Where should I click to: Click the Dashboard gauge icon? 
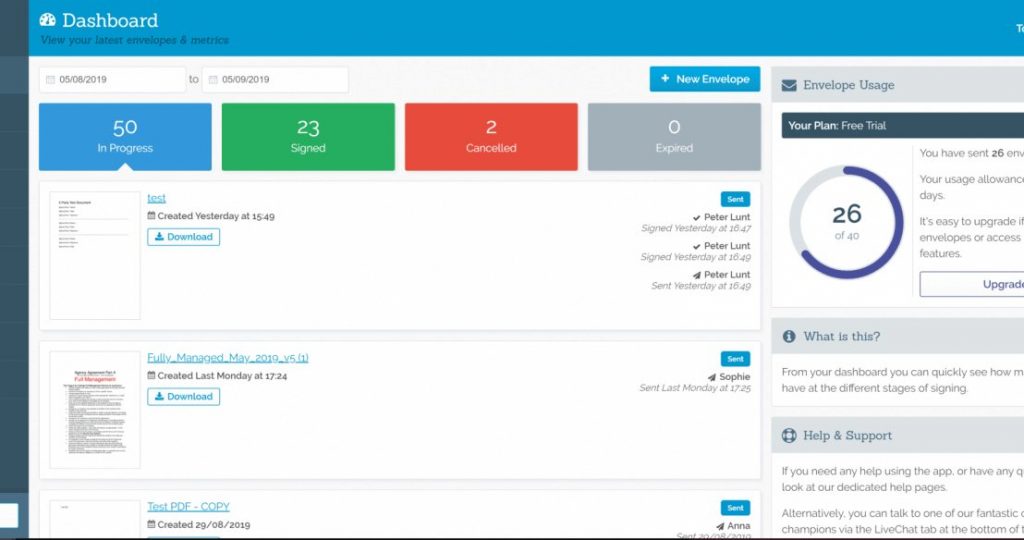(48, 20)
